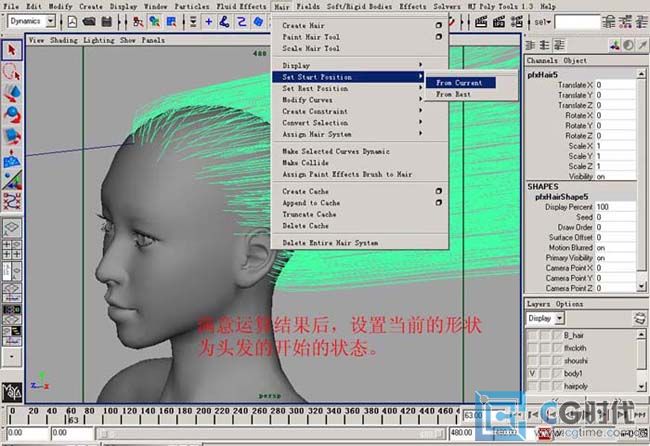Click the open scene folder icon
Screen dimensions: 650x446
[x=90, y=21]
